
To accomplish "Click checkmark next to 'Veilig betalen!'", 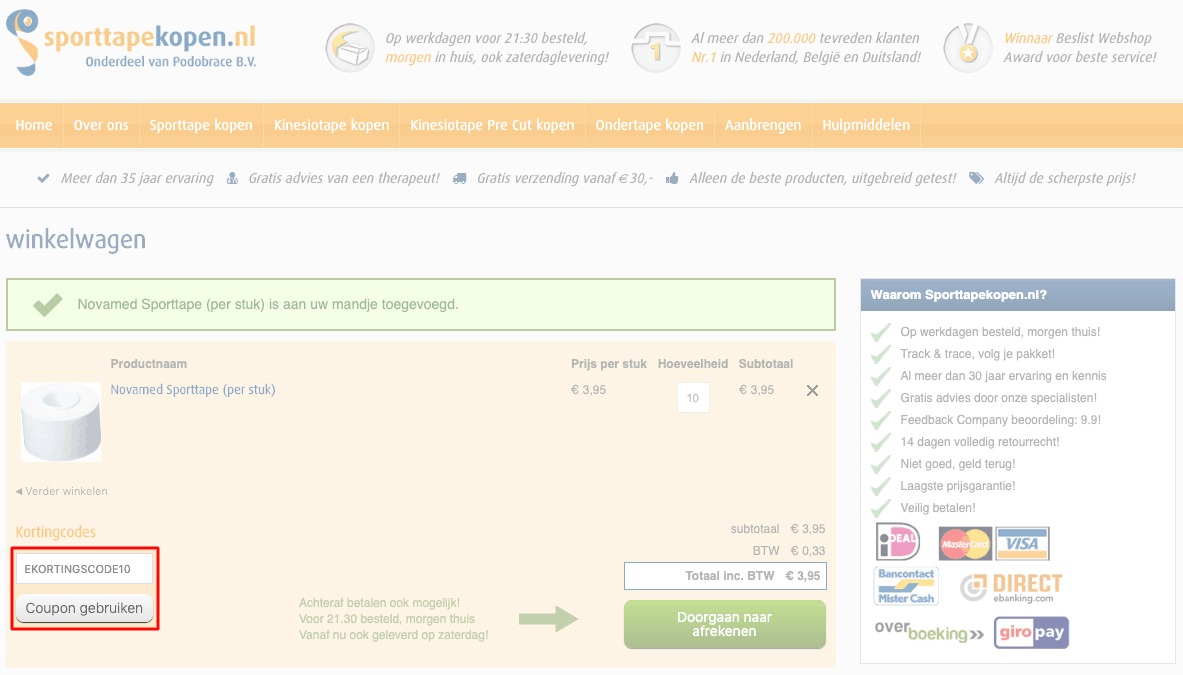I will 881,508.
